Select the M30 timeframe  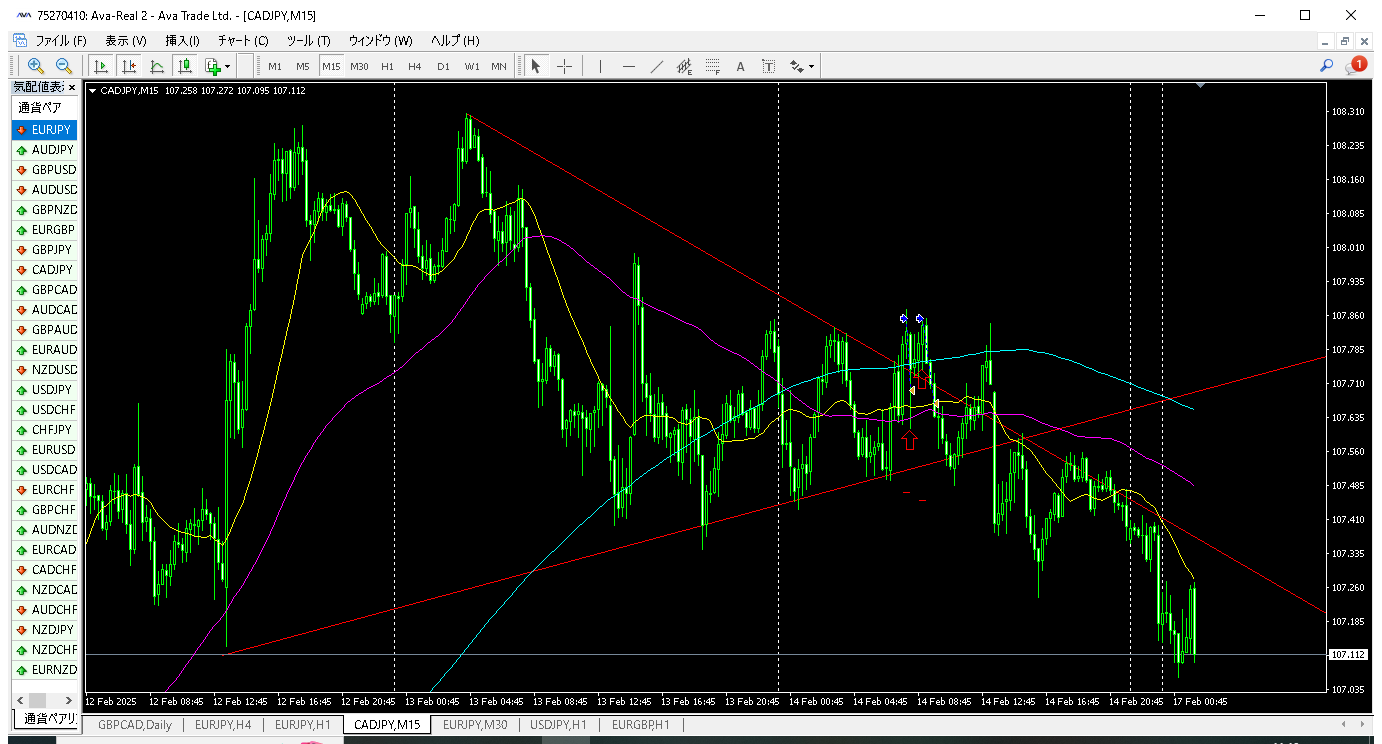pyautogui.click(x=359, y=66)
